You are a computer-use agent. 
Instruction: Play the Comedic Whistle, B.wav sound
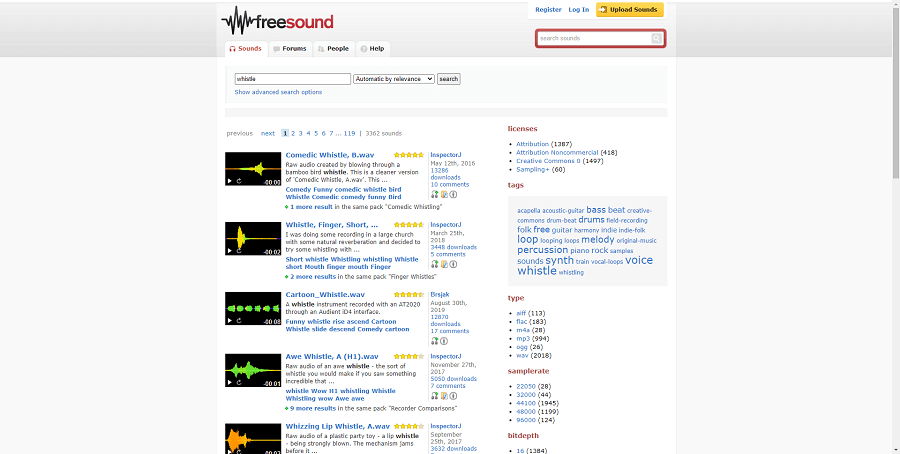pos(230,181)
